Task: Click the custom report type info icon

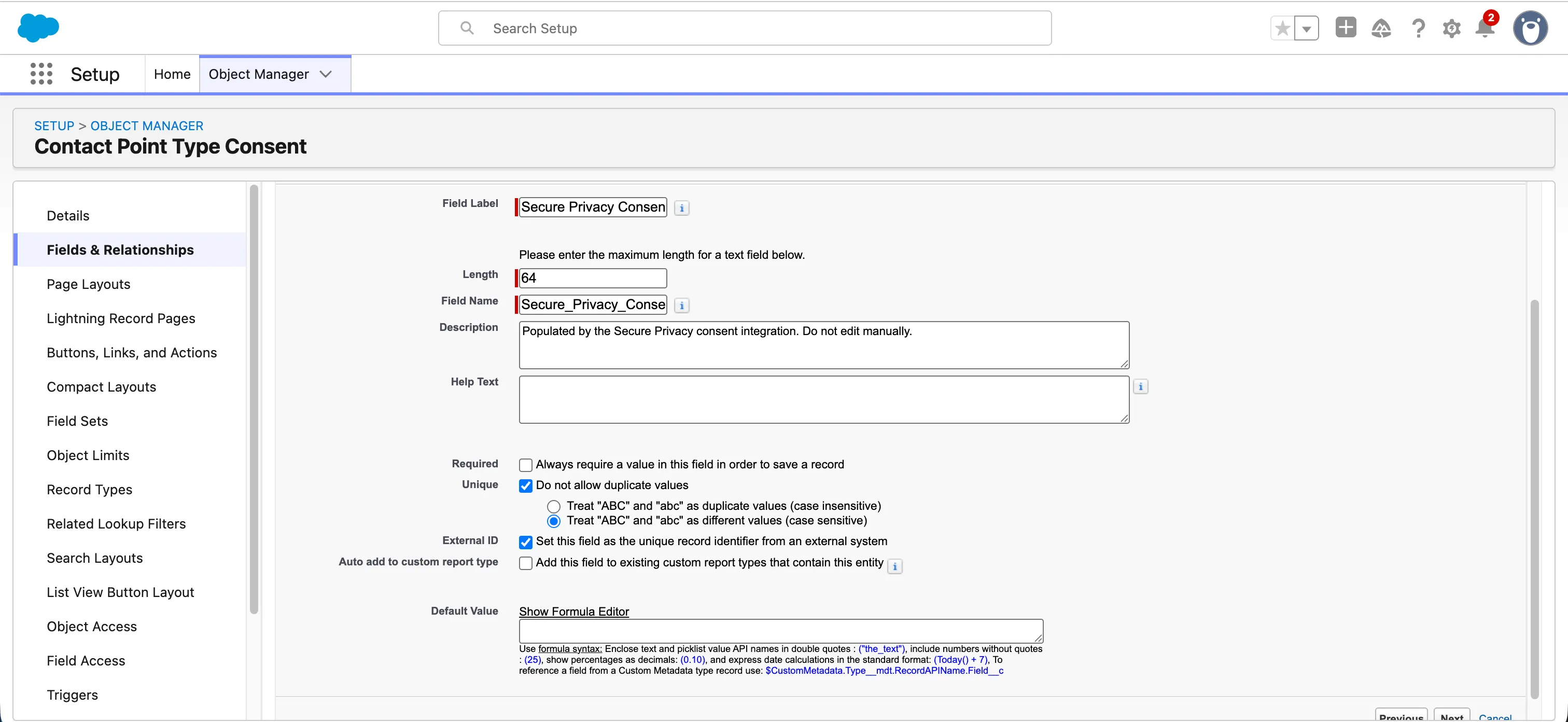Action: tap(894, 567)
